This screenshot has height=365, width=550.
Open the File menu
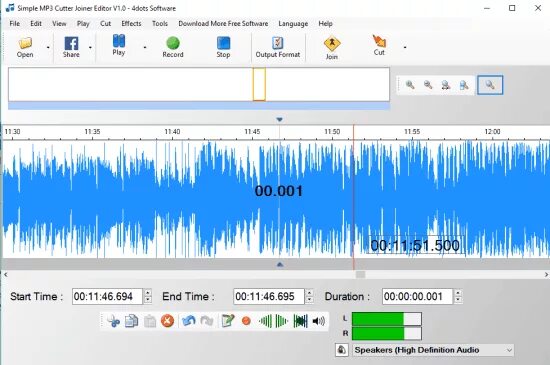click(15, 23)
